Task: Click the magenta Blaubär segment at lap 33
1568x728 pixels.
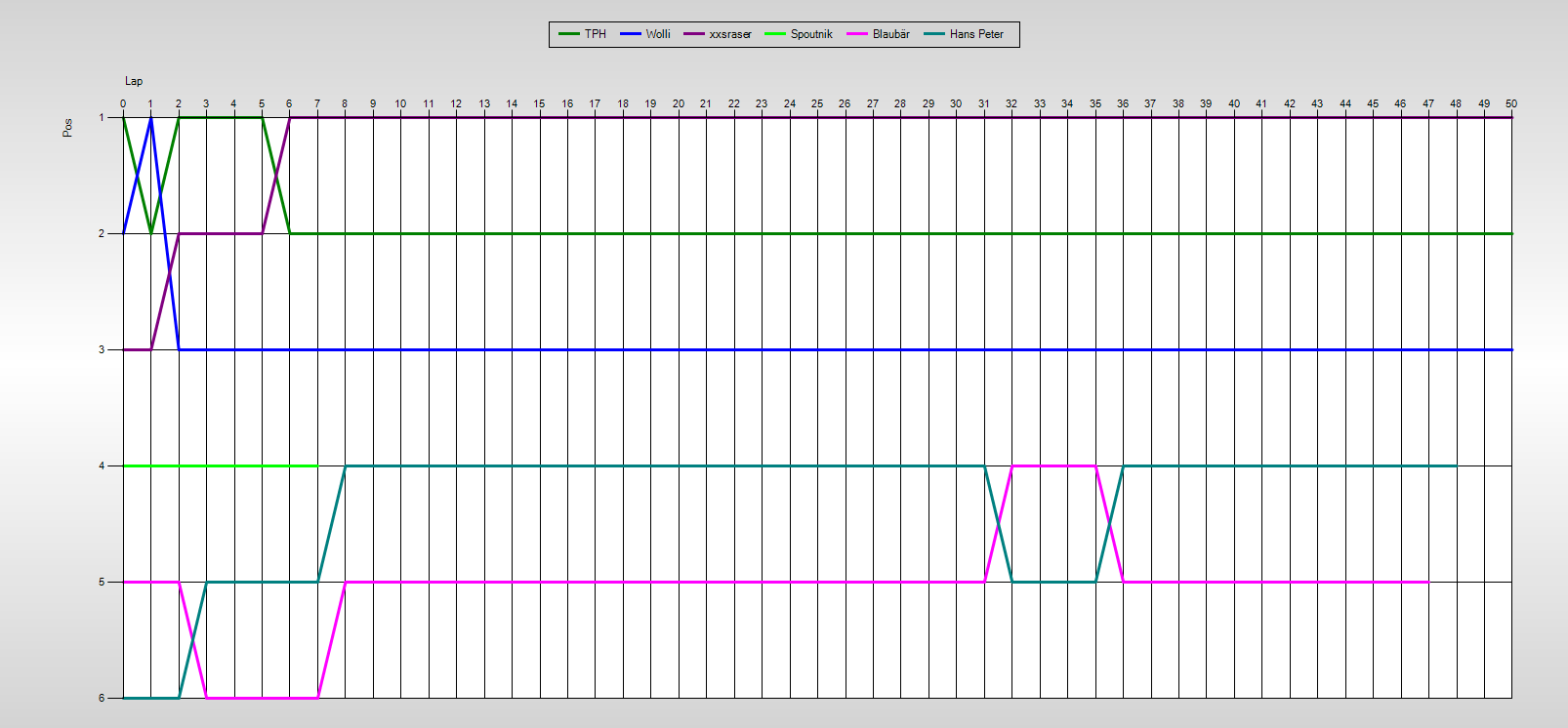Action: 1040,465
